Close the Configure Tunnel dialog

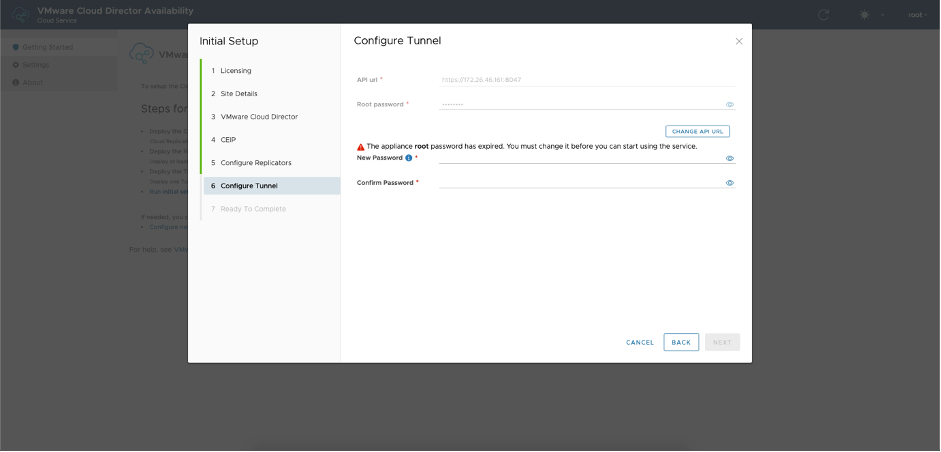coord(739,41)
